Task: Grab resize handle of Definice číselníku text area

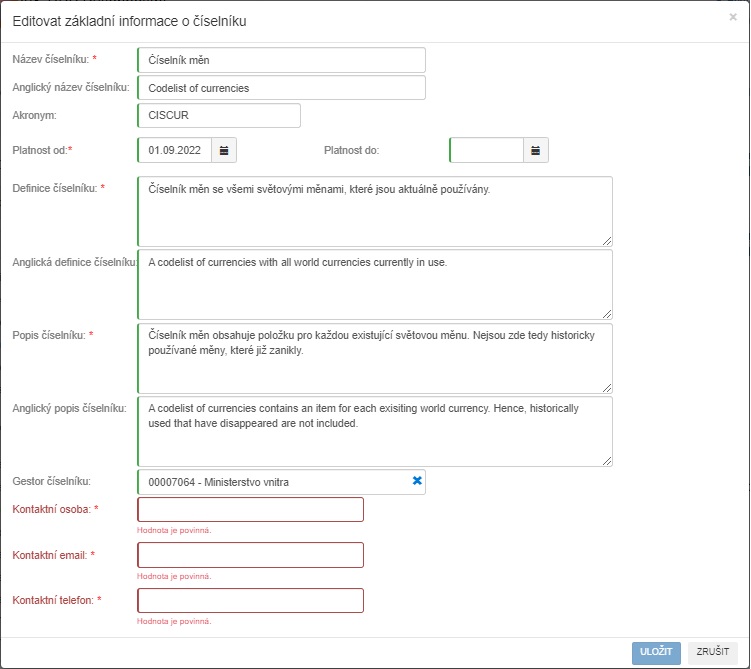Action: point(607,240)
